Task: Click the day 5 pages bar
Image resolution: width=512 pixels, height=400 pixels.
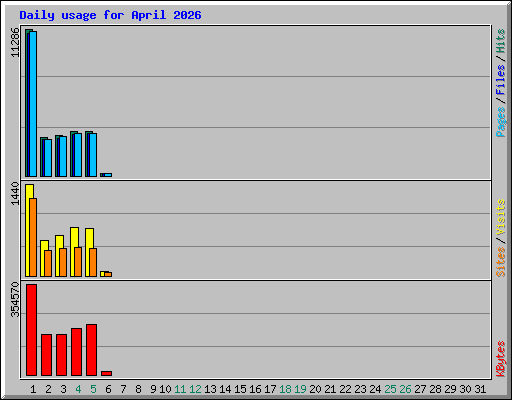Action: 93,155
